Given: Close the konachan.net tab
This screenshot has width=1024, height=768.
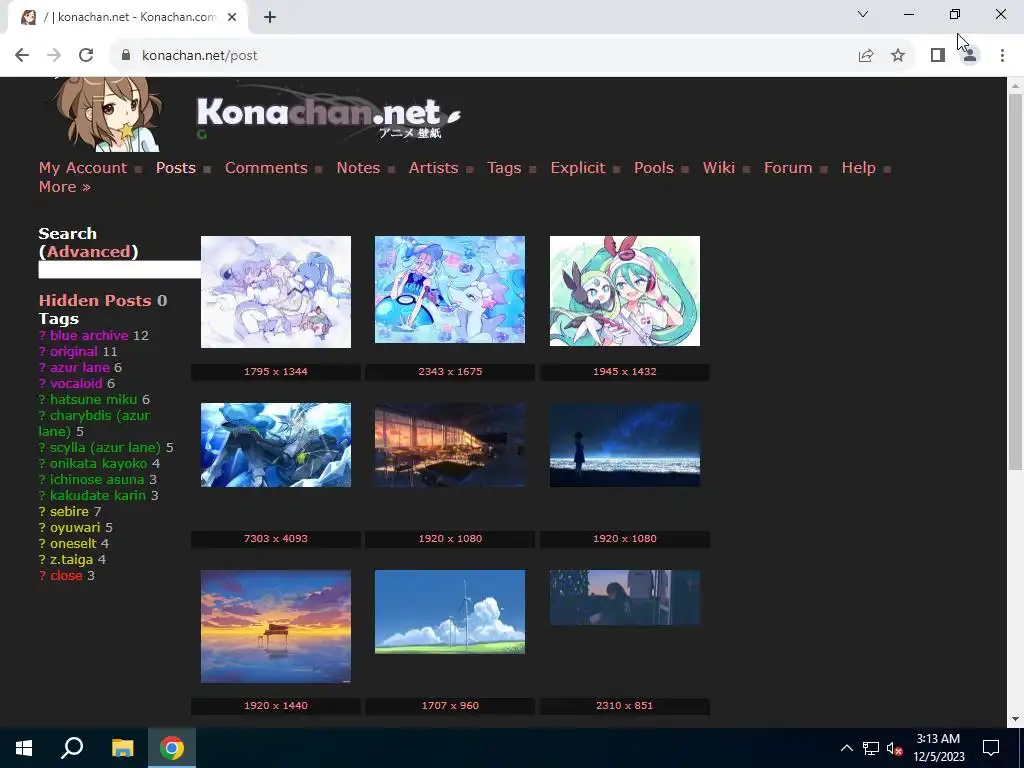Looking at the screenshot, I should (x=232, y=17).
